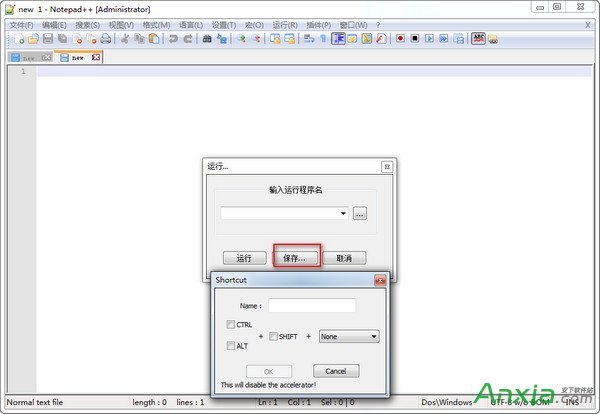The image size is (600, 414).
Task: Open the None key dropdown
Action: [349, 336]
